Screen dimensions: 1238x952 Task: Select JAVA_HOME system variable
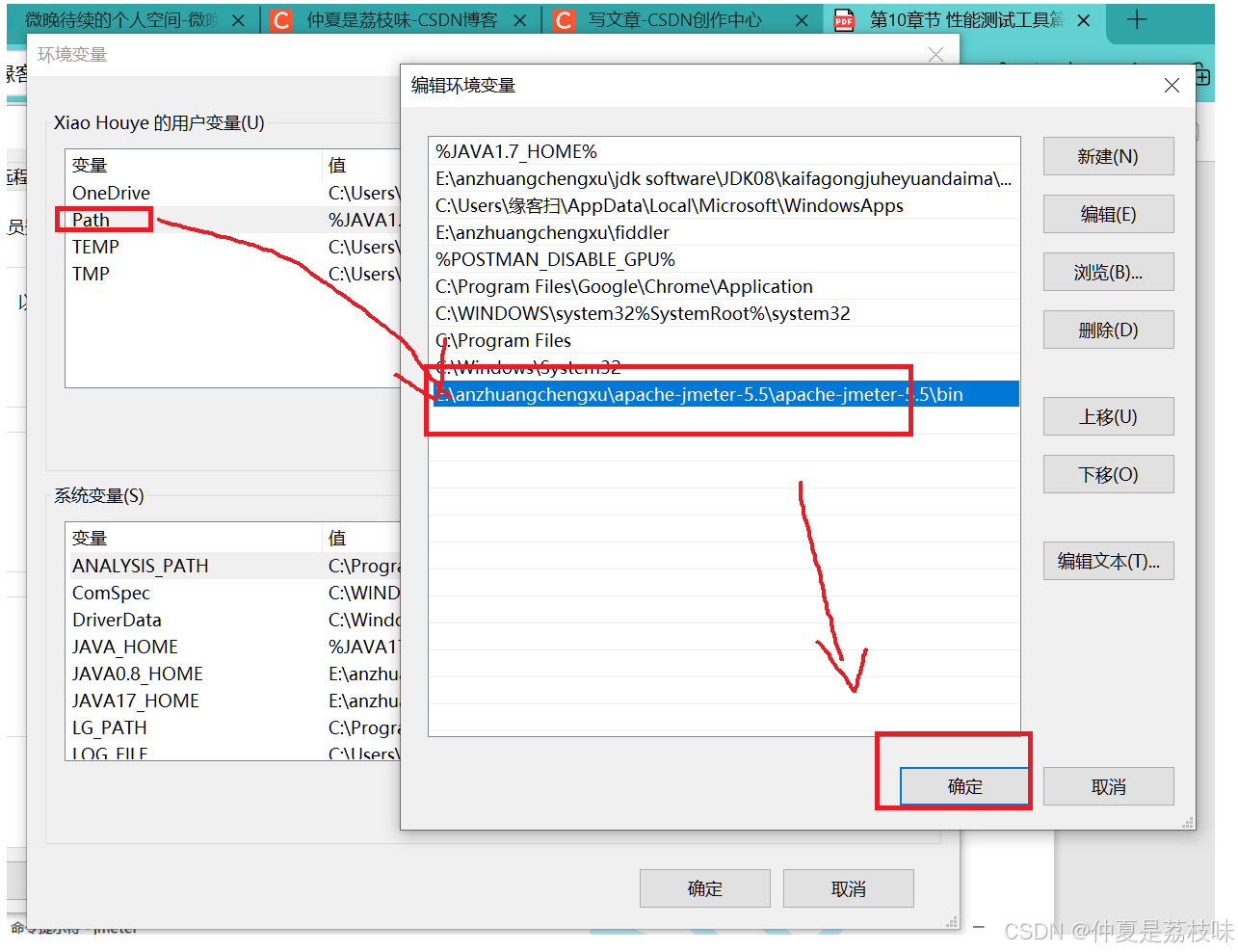coord(233,647)
